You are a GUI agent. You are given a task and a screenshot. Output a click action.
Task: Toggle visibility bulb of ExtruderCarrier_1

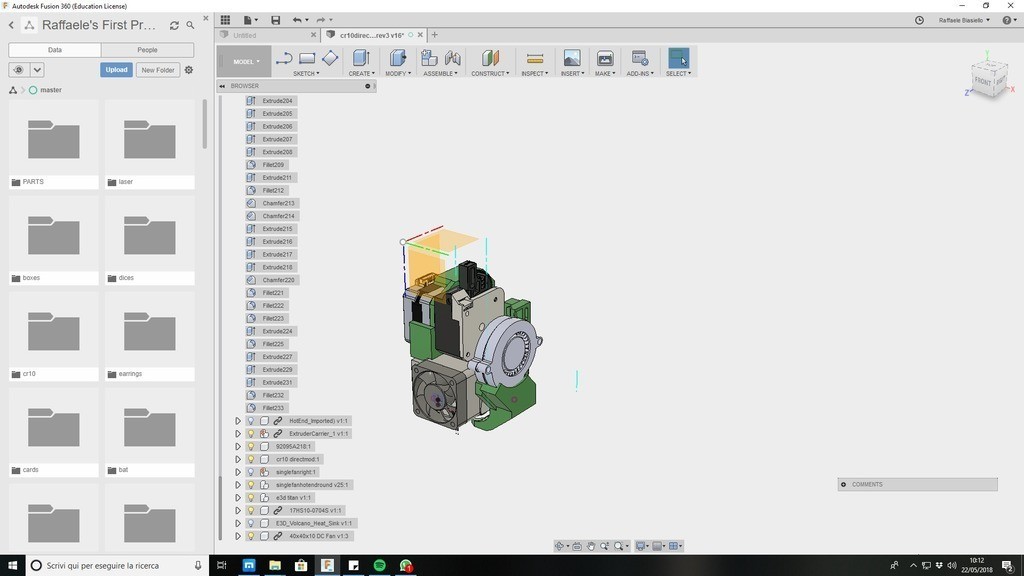pyautogui.click(x=251, y=434)
